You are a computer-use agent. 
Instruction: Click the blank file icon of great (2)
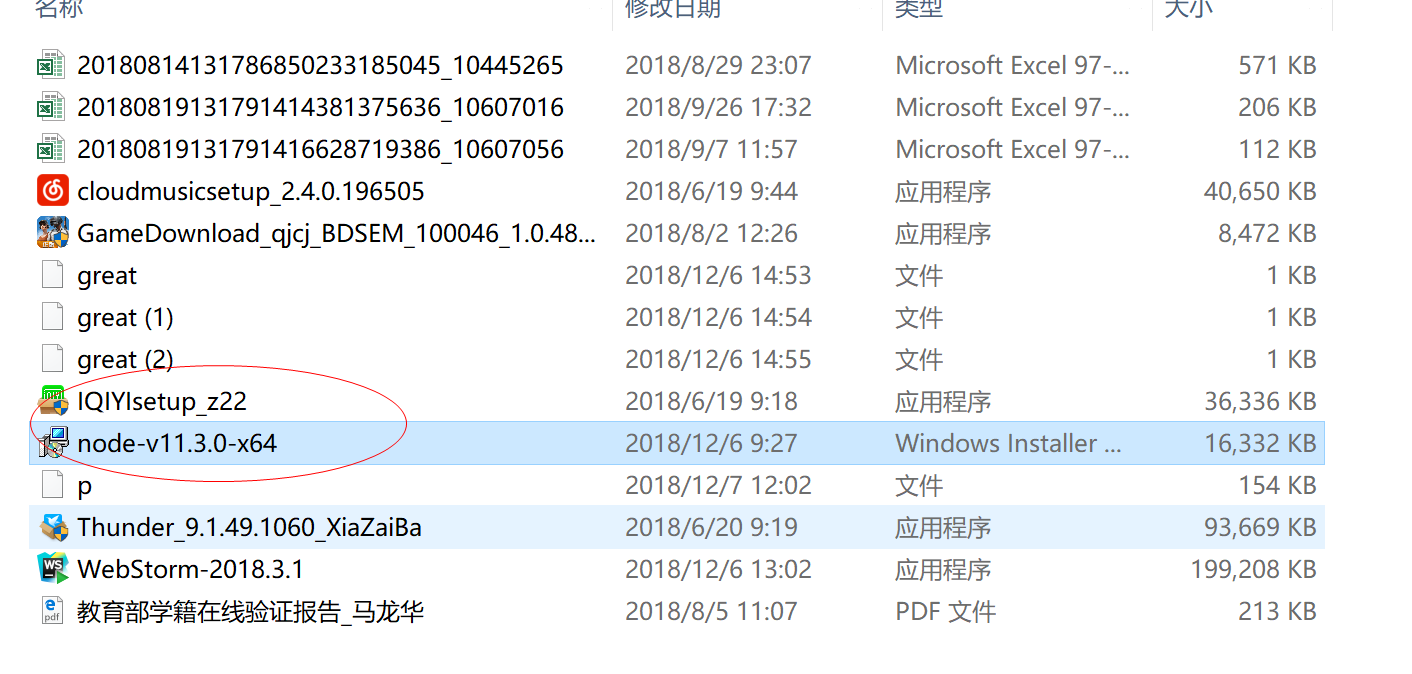click(x=52, y=358)
